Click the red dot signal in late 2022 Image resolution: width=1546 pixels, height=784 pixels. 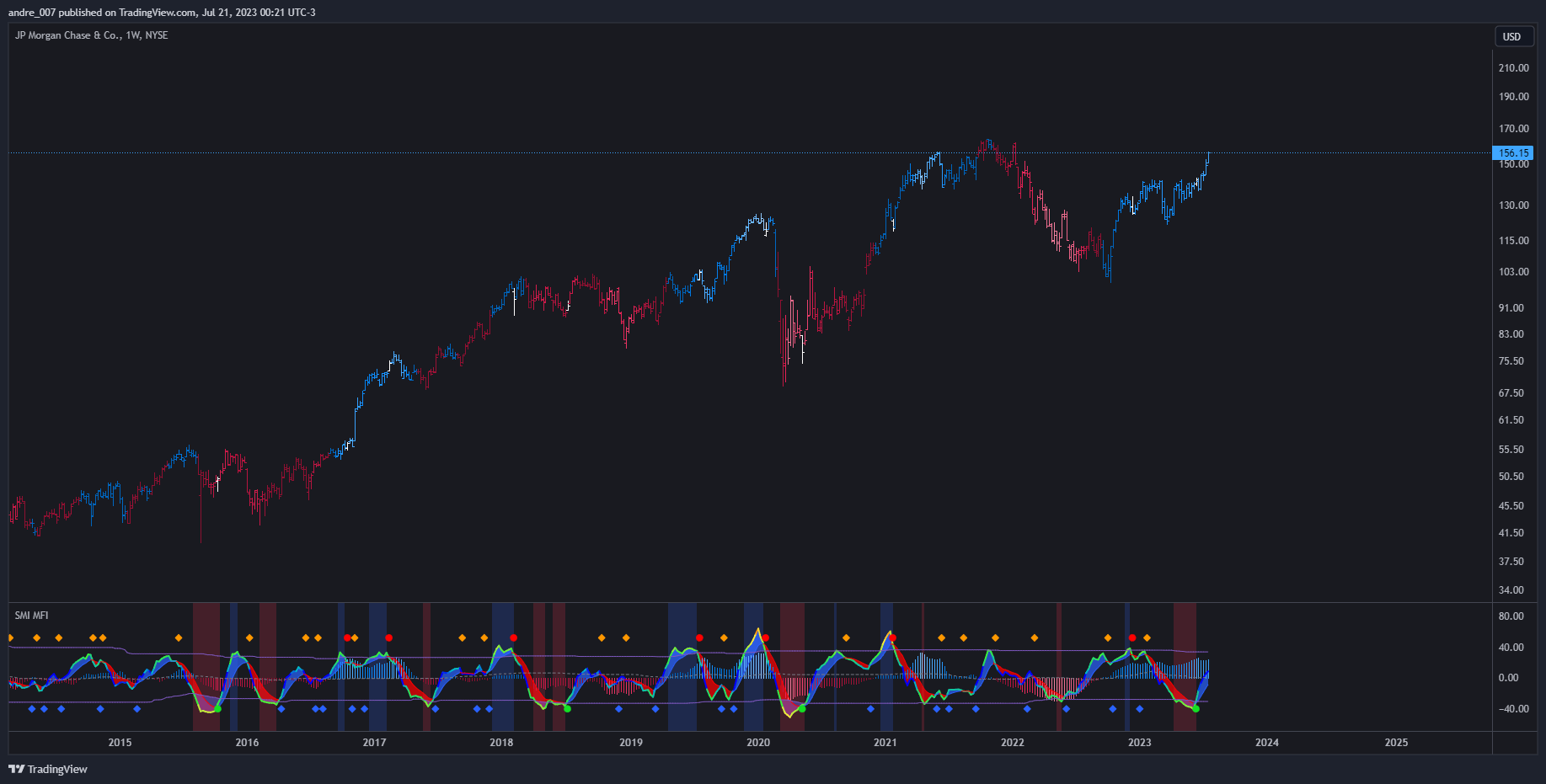(x=1132, y=638)
